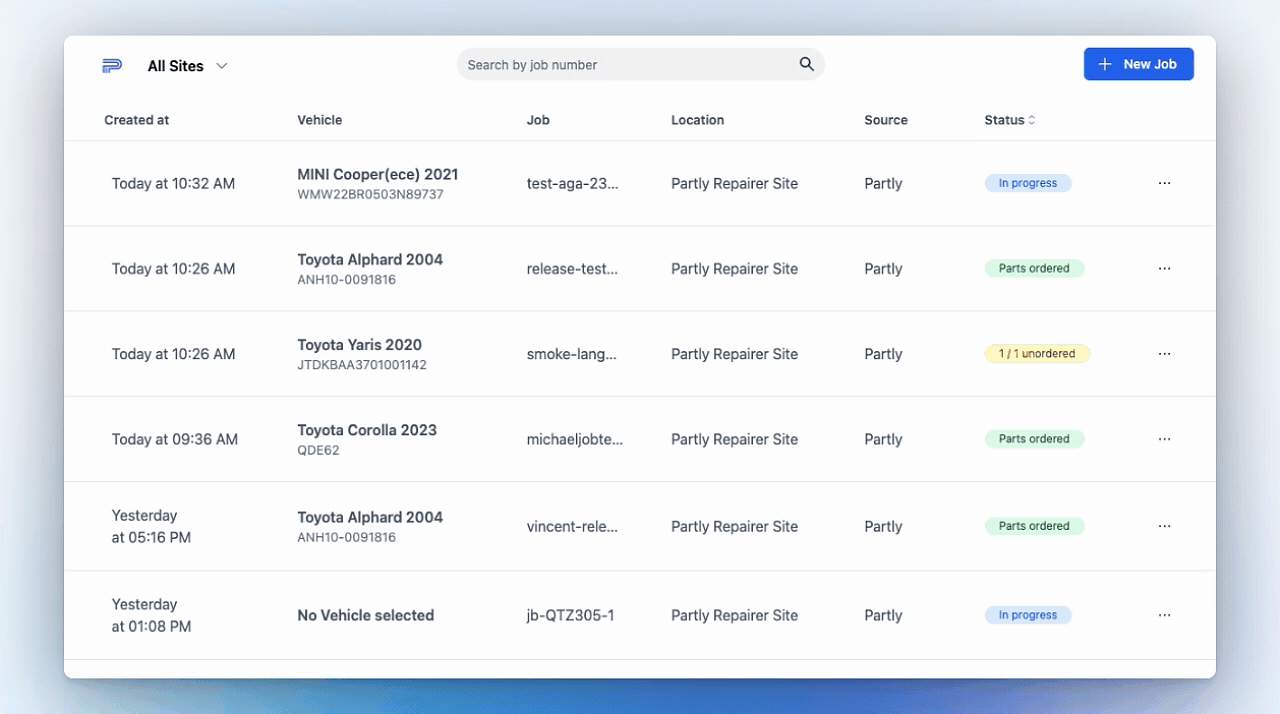Click the Partly logo icon
This screenshot has height=714, width=1280.
point(111,65)
